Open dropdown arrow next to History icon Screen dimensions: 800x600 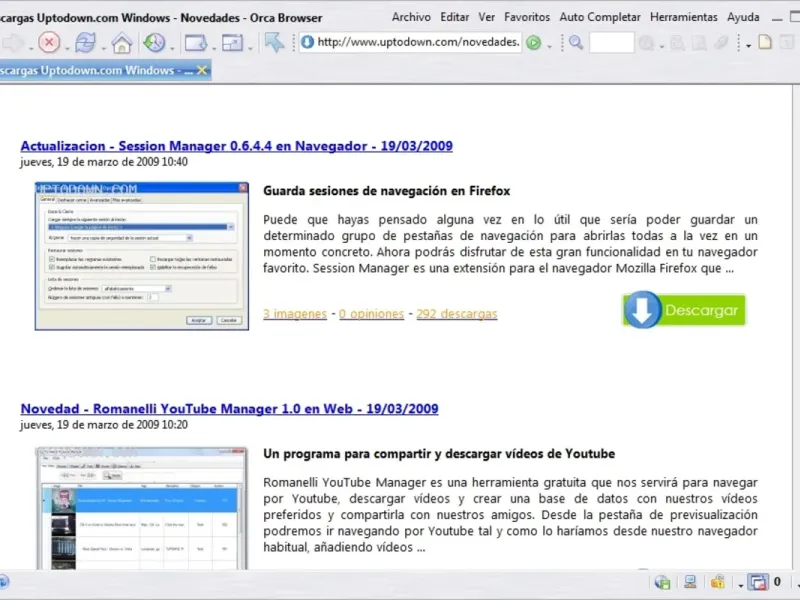[x=172, y=48]
